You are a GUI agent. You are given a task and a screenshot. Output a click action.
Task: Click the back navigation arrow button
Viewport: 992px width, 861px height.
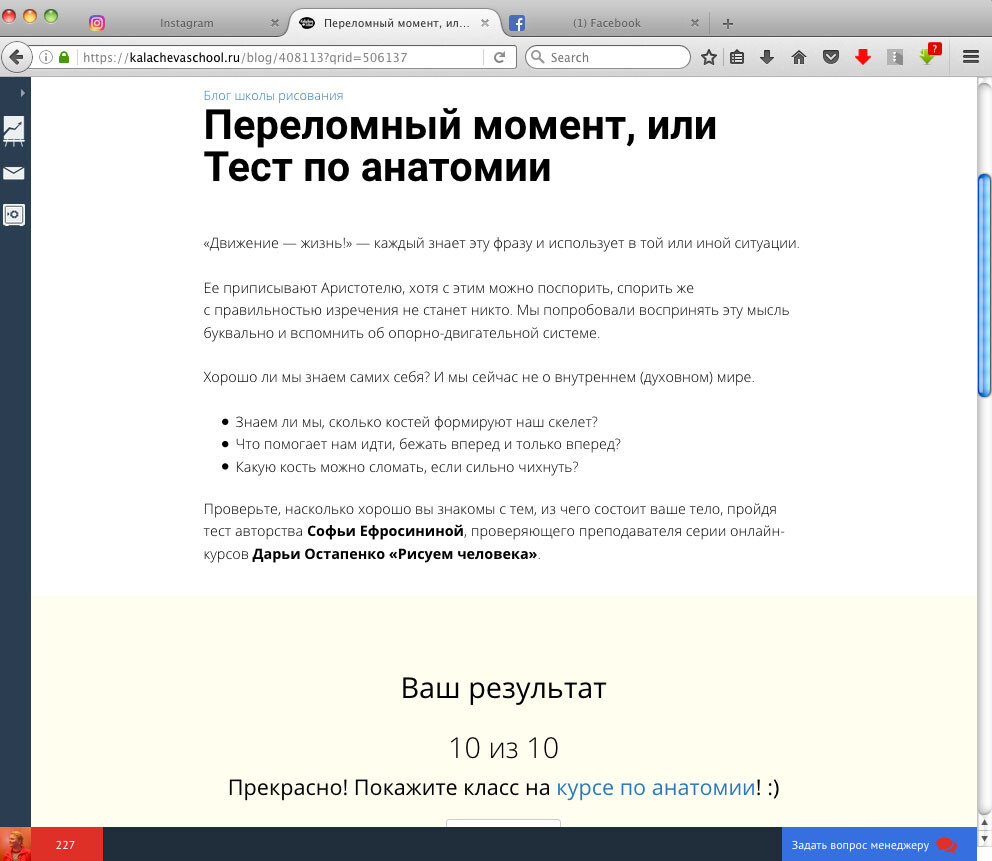[x=16, y=57]
